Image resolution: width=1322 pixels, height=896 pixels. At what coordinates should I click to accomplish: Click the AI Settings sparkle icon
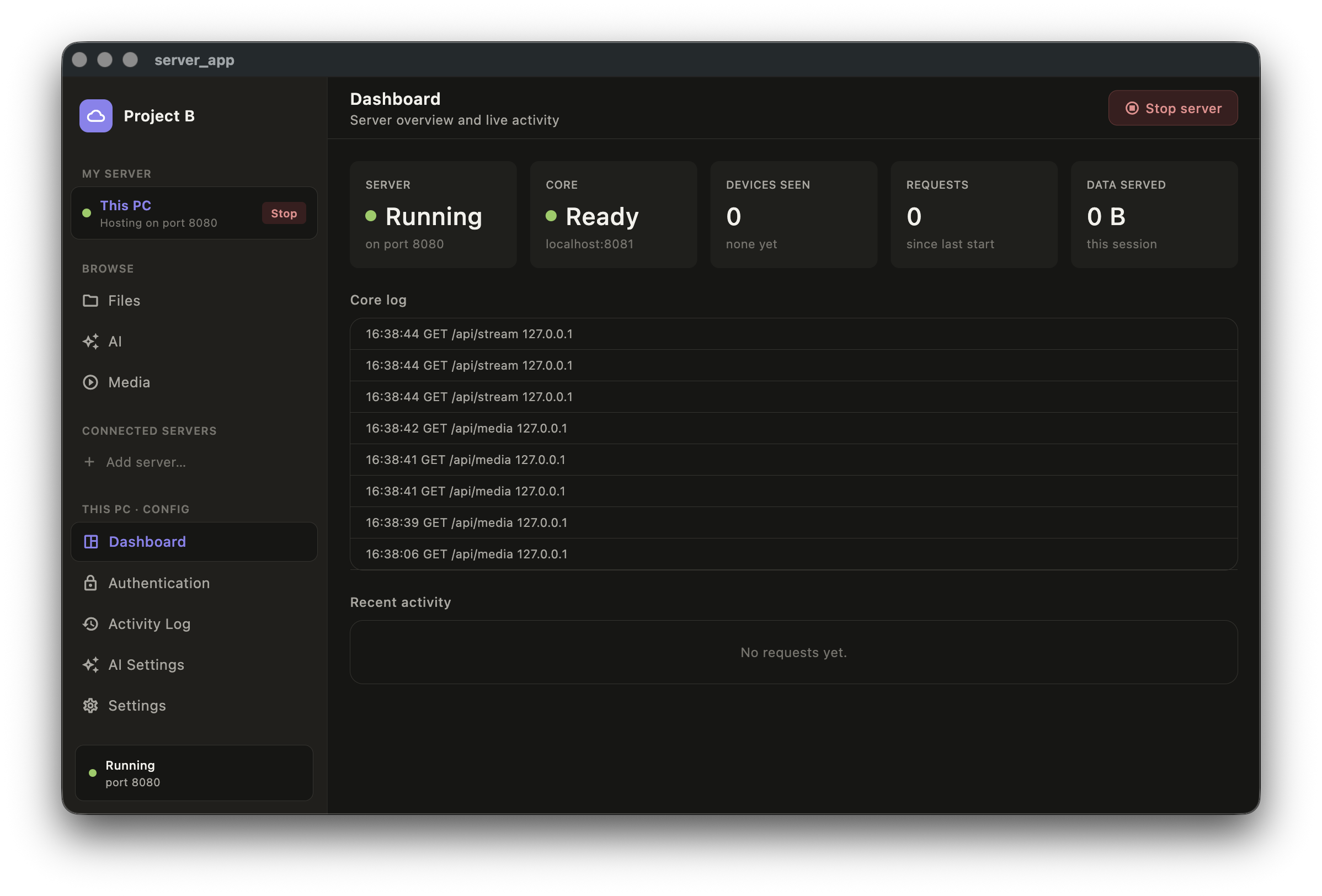[x=90, y=664]
